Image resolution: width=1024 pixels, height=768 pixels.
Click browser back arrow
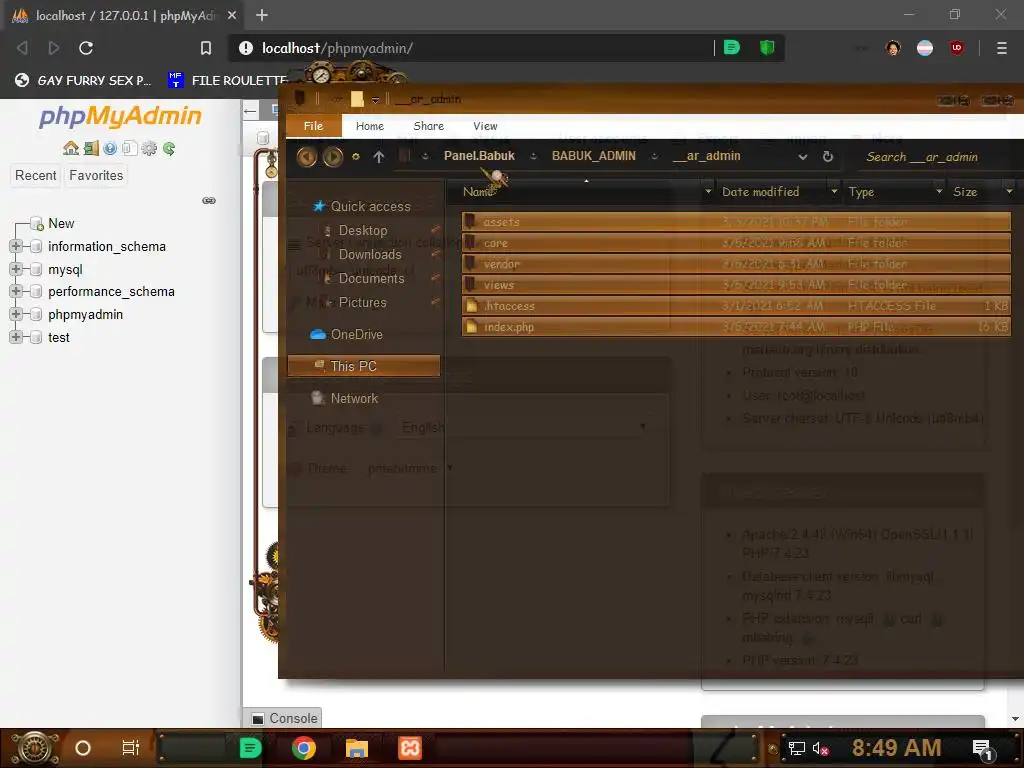[x=22, y=48]
